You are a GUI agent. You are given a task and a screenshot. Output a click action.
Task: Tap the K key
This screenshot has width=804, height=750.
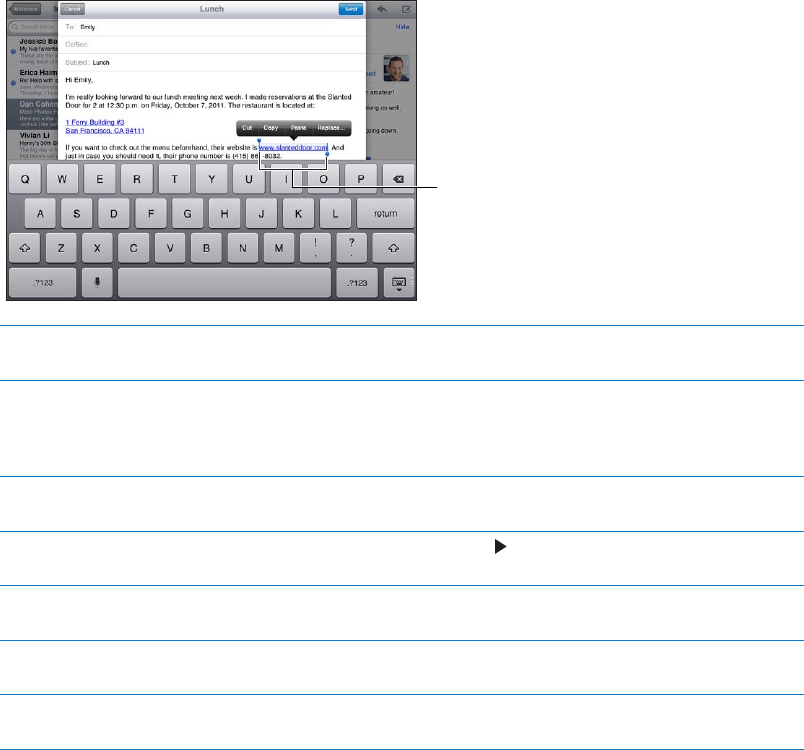(x=298, y=214)
